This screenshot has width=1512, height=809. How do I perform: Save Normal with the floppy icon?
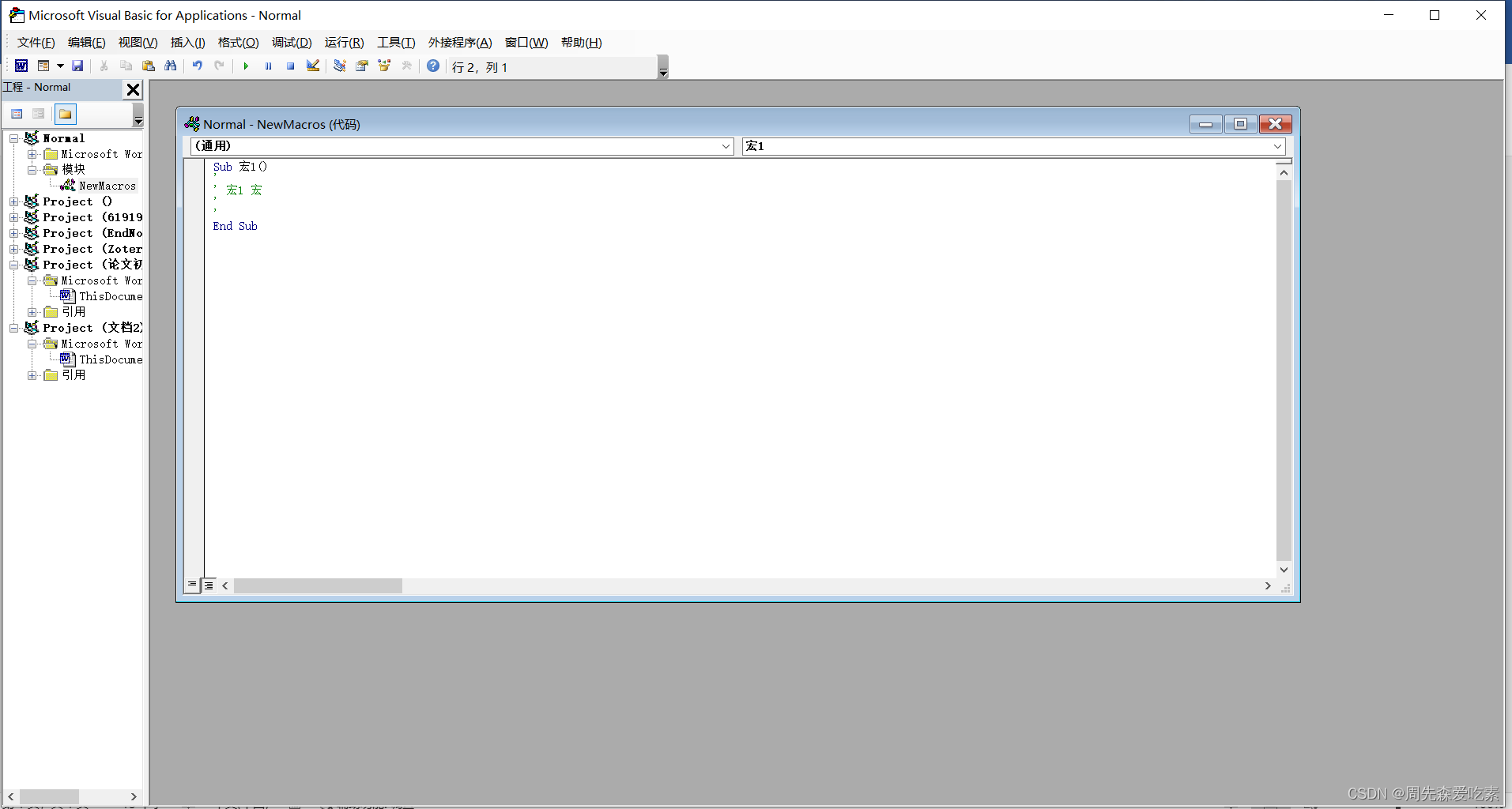tap(77, 66)
